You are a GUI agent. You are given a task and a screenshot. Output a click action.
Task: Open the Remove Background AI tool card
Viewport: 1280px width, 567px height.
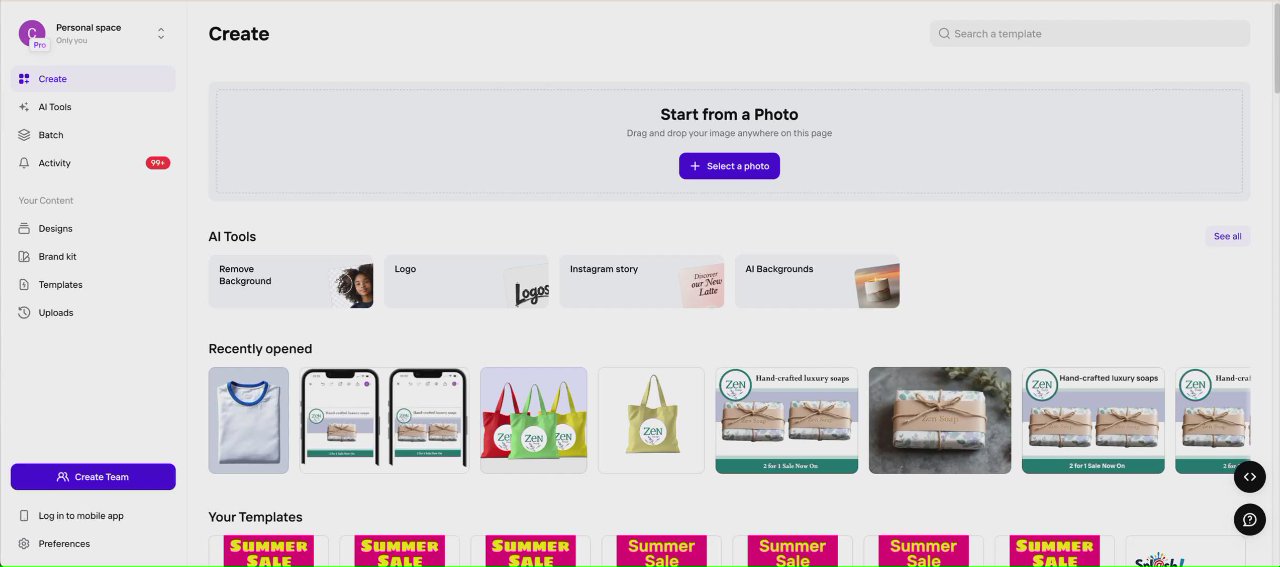[x=291, y=281]
